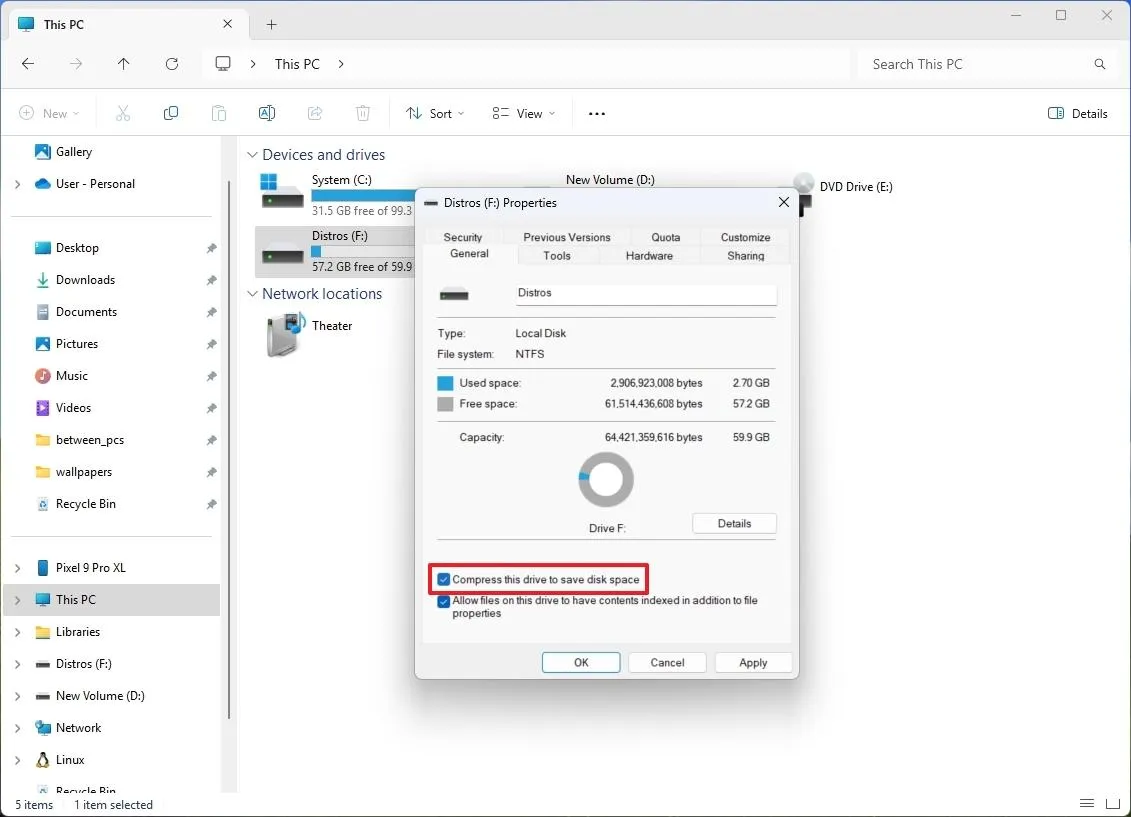Screen dimensions: 1131x817
Task: Click Cancel in the Properties dialog
Action: 667,663
